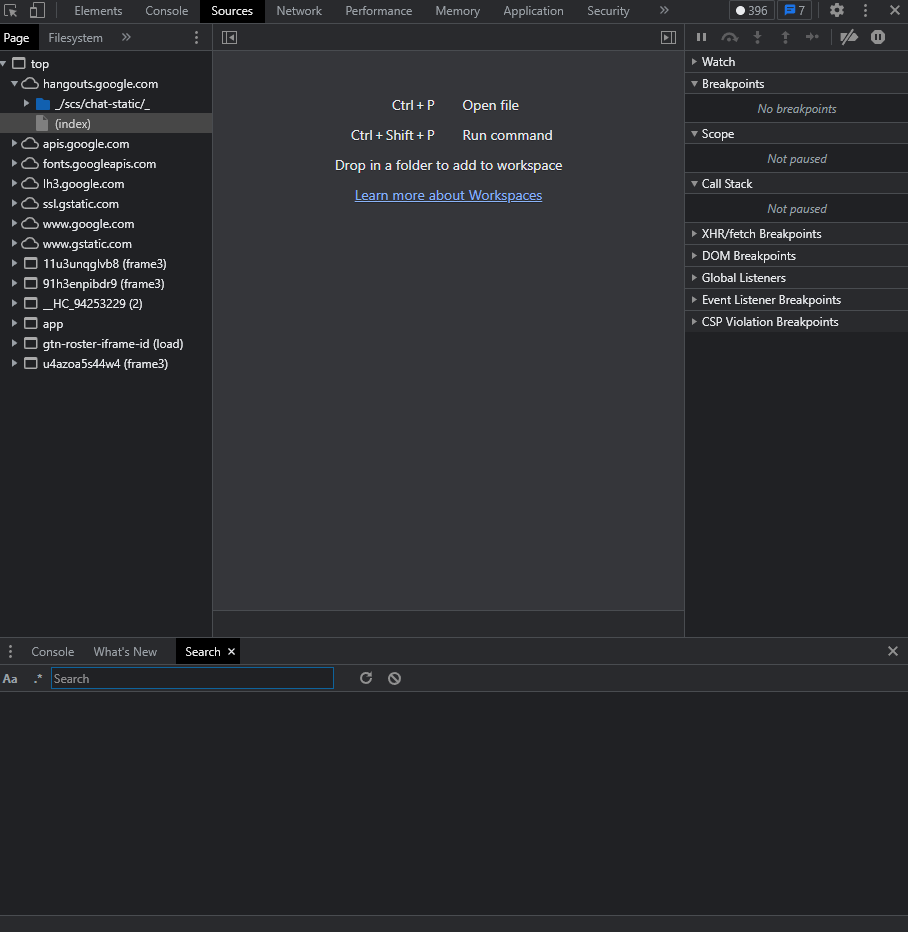The height and width of the screenshot is (932, 908).
Task: Toggle pause on exceptions
Action: point(878,37)
